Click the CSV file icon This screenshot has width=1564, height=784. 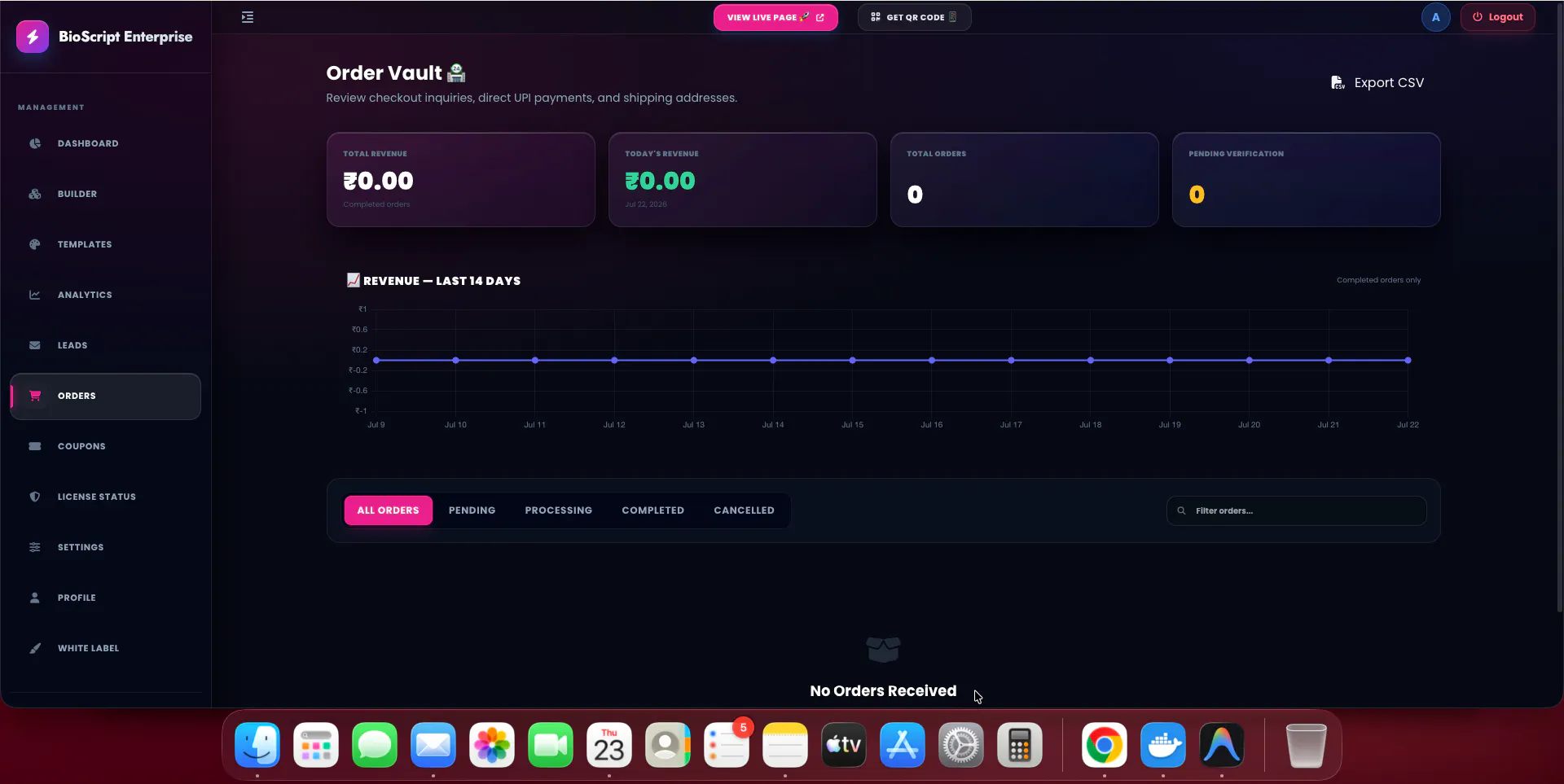coord(1338,83)
